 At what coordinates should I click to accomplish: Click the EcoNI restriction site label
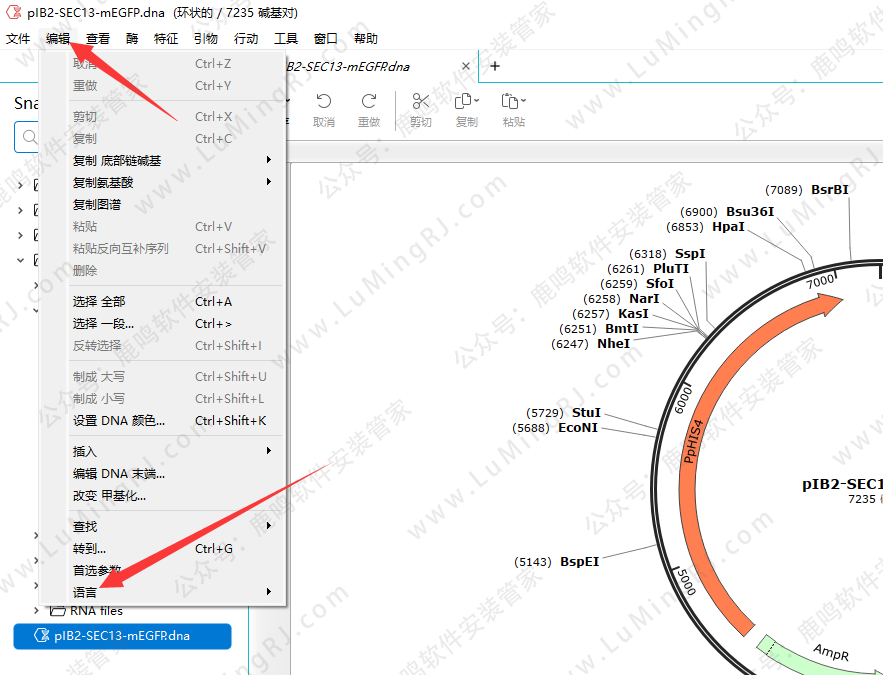[579, 428]
